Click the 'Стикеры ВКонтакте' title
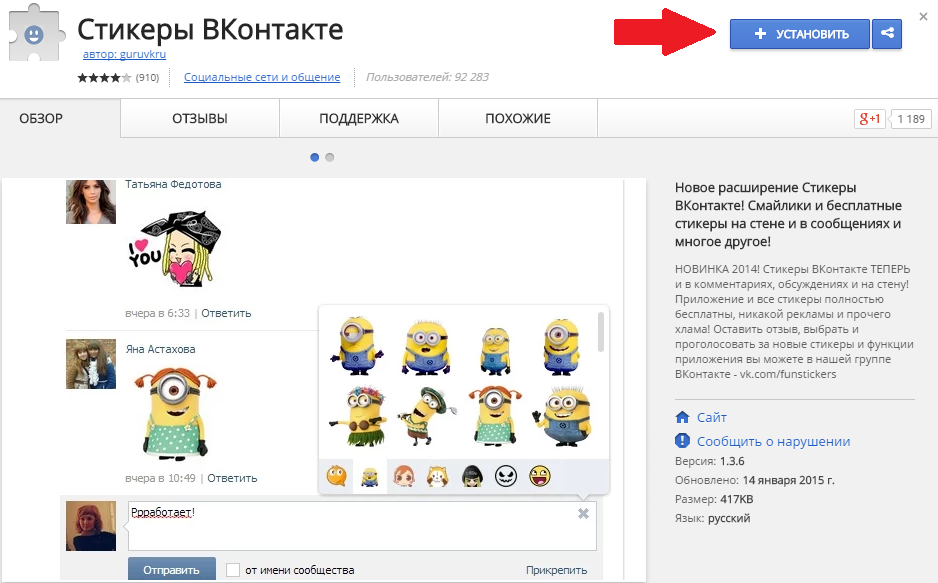The image size is (938, 583). pyautogui.click(x=210, y=29)
